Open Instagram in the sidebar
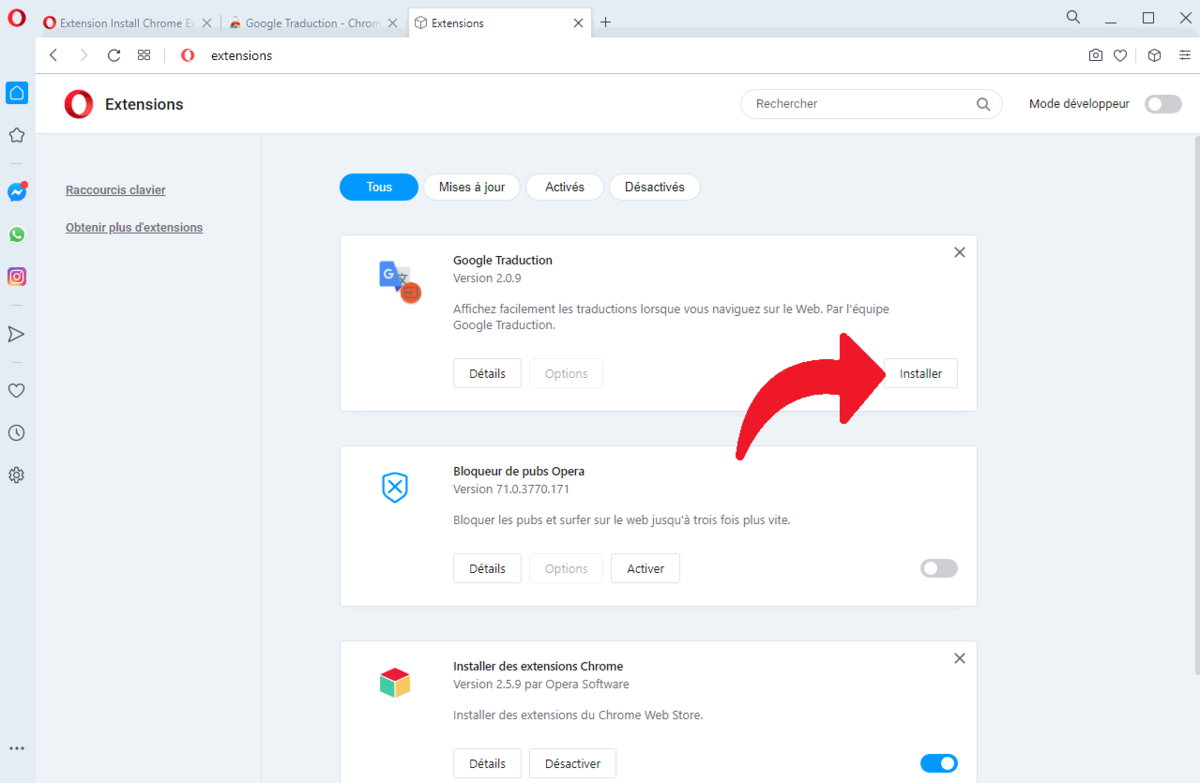Image resolution: width=1200 pixels, height=783 pixels. point(17,277)
